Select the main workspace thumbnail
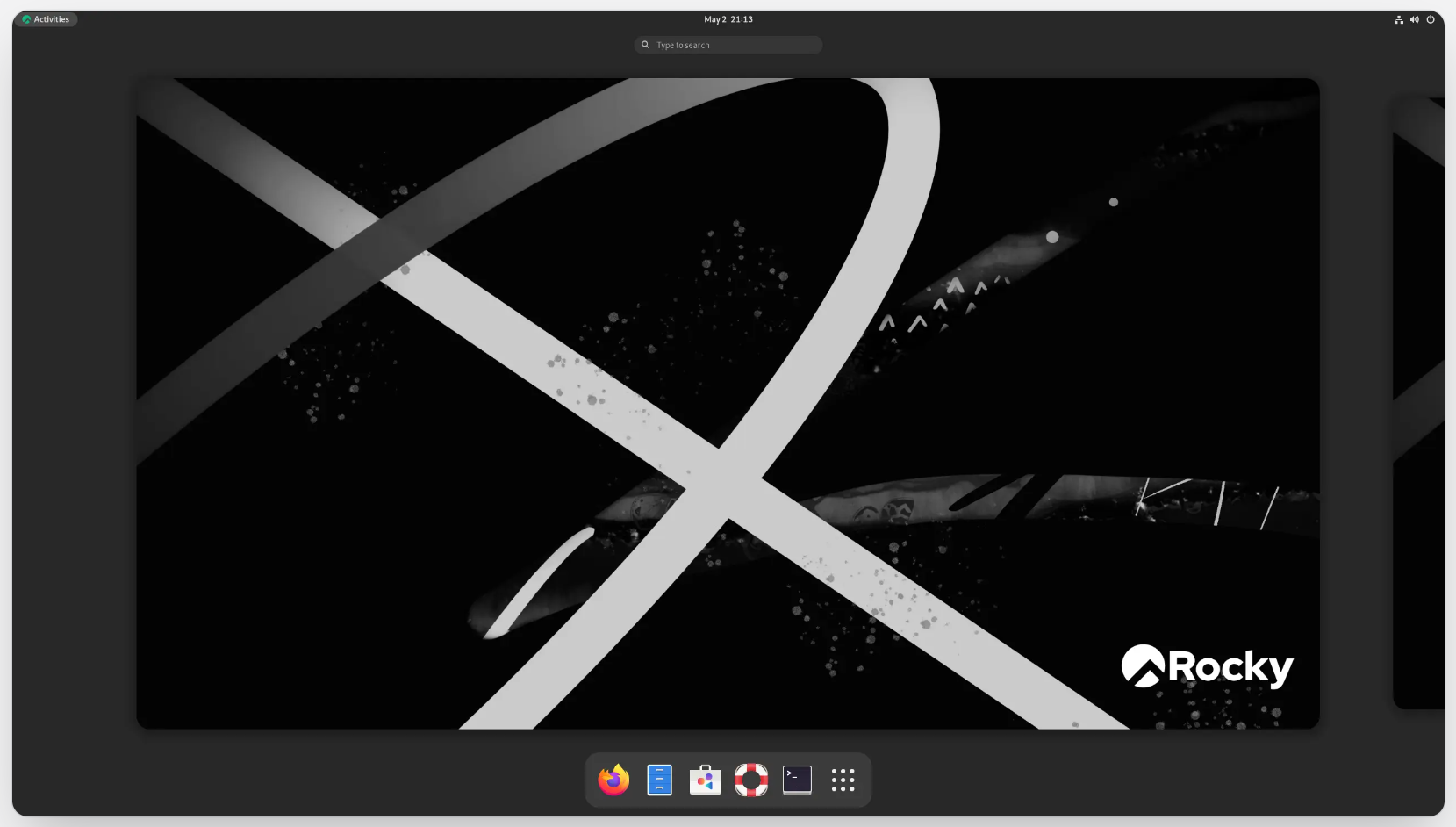This screenshot has height=827, width=1456. (728, 403)
